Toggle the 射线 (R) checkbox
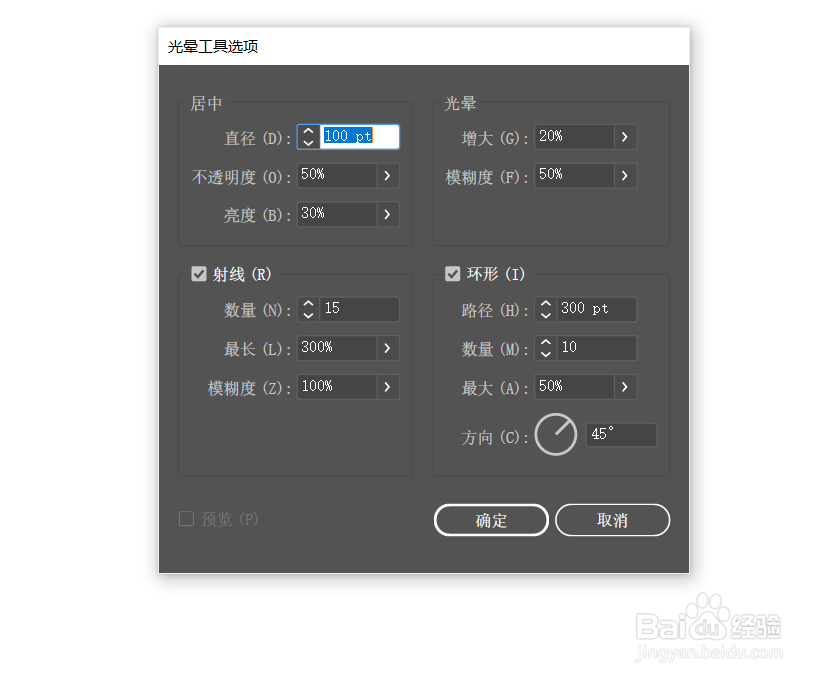The width and height of the screenshot is (829, 681). pyautogui.click(x=199, y=274)
